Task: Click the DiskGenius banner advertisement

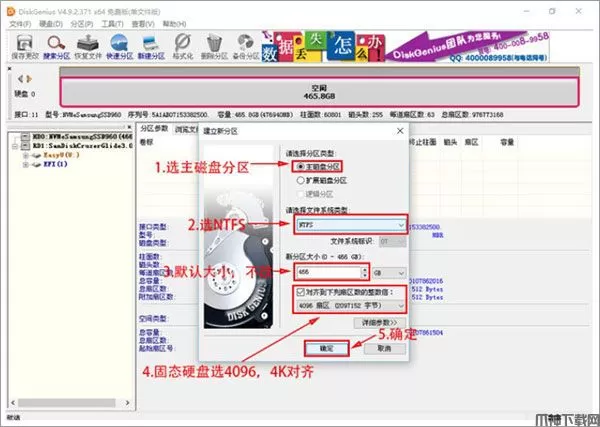Action: (x=406, y=47)
